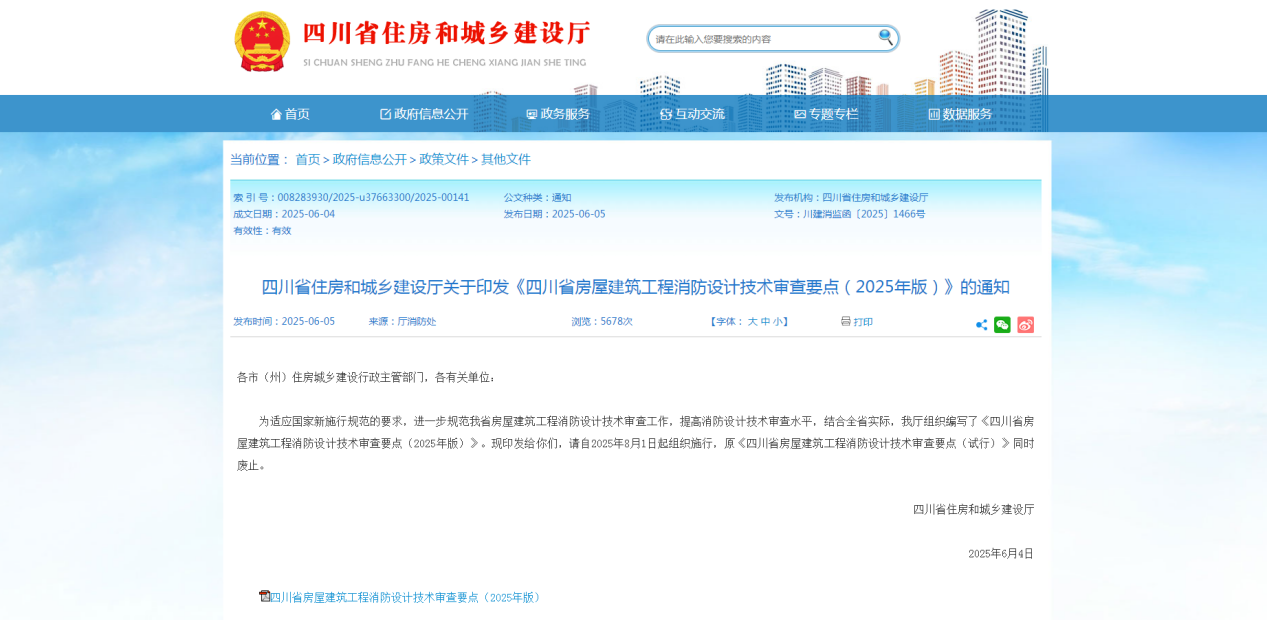Viewport: 1267px width, 620px height.
Task: Open the 数据服务 navigation menu
Action: 960,114
